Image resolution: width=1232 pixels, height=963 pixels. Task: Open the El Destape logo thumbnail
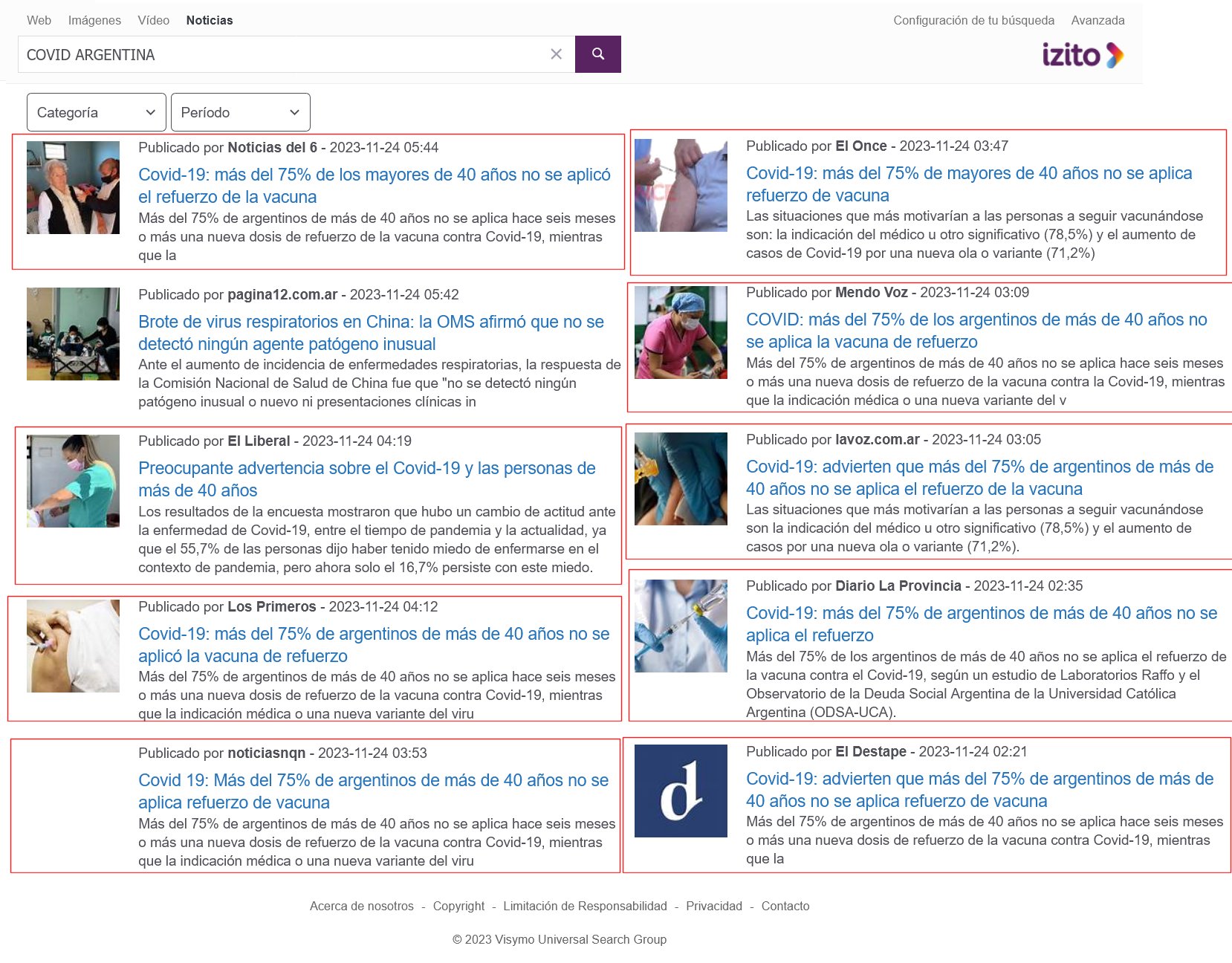click(x=681, y=791)
